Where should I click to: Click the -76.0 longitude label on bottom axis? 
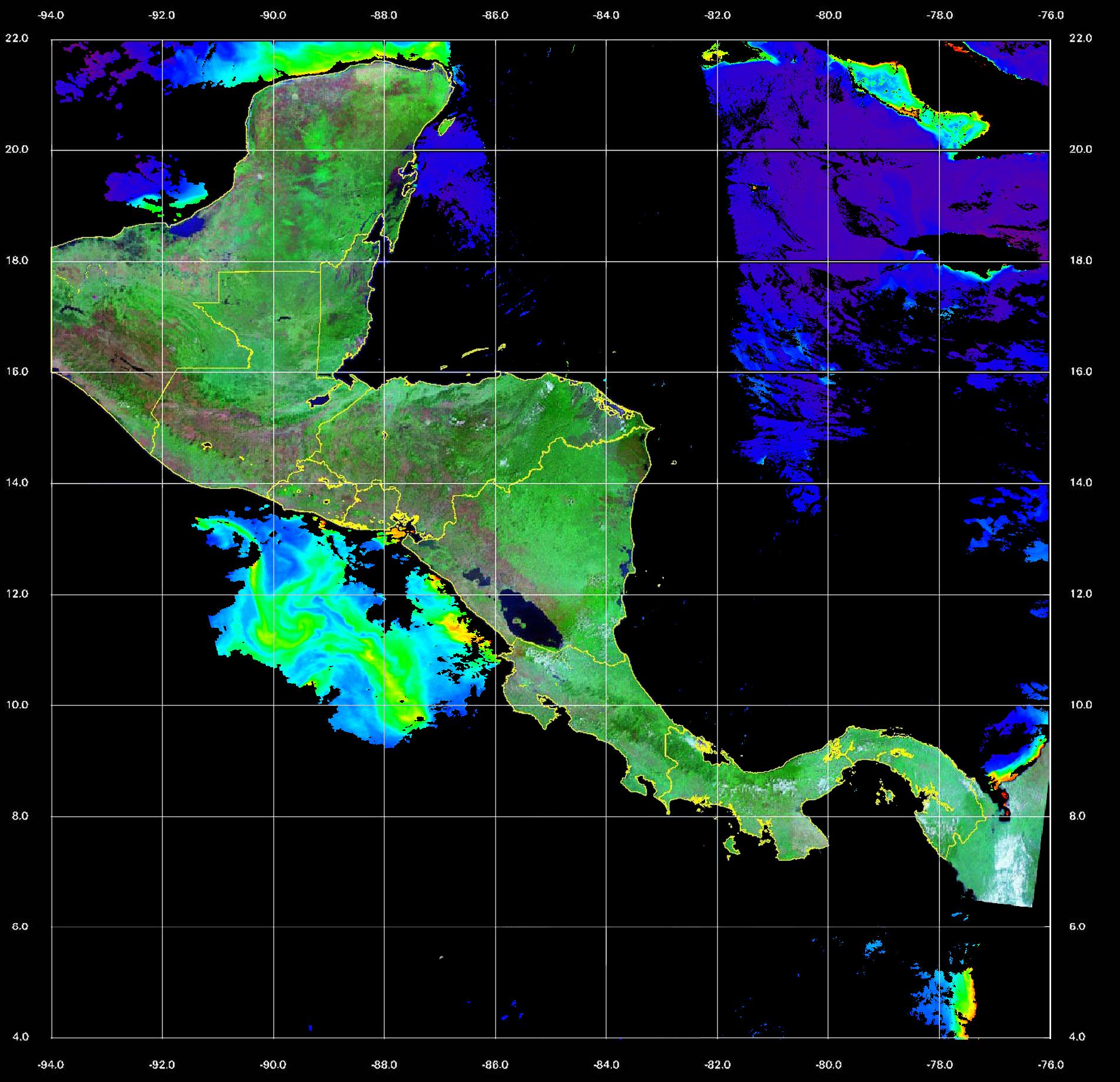point(1051,1064)
